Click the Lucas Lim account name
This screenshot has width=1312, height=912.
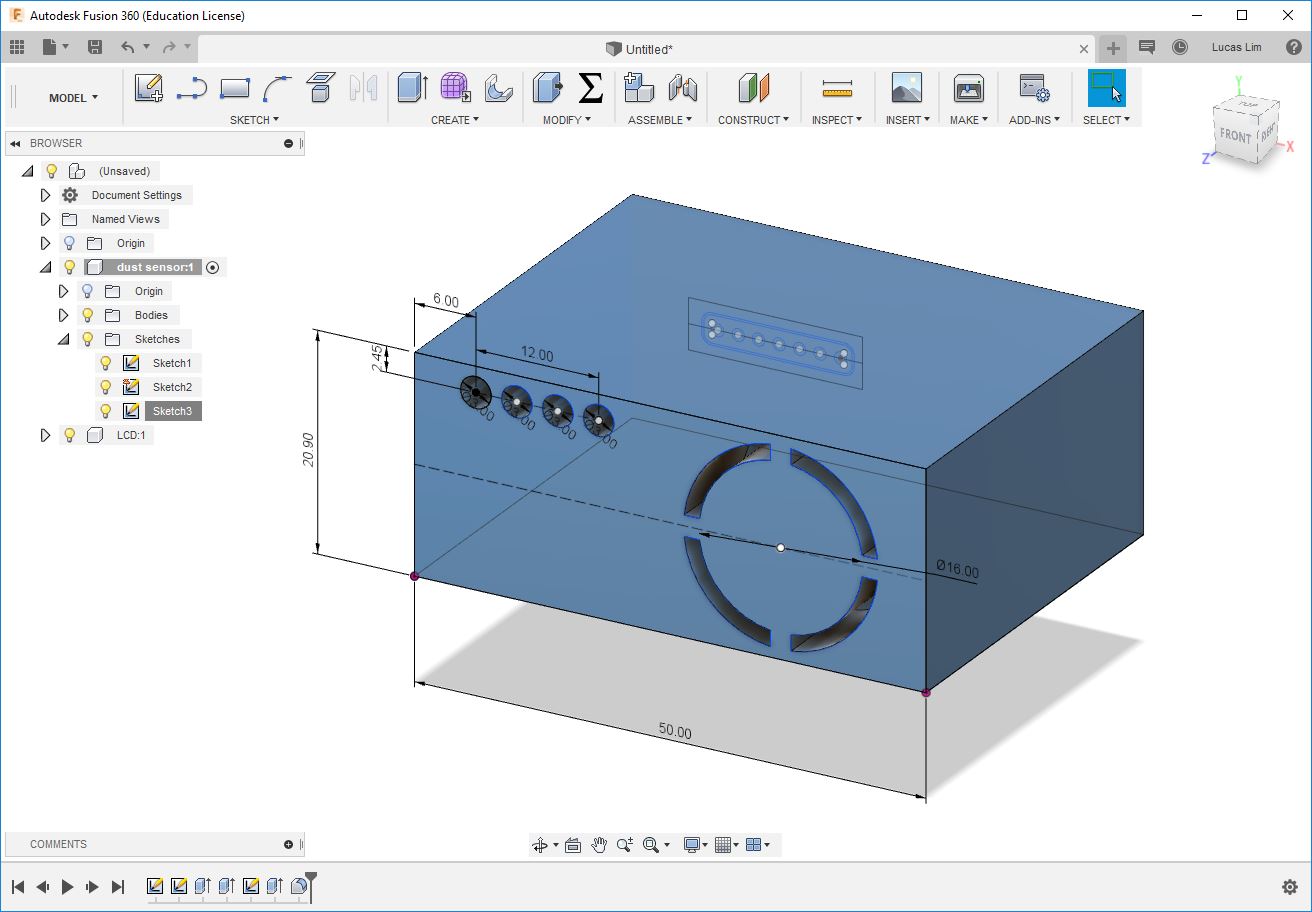[1236, 47]
